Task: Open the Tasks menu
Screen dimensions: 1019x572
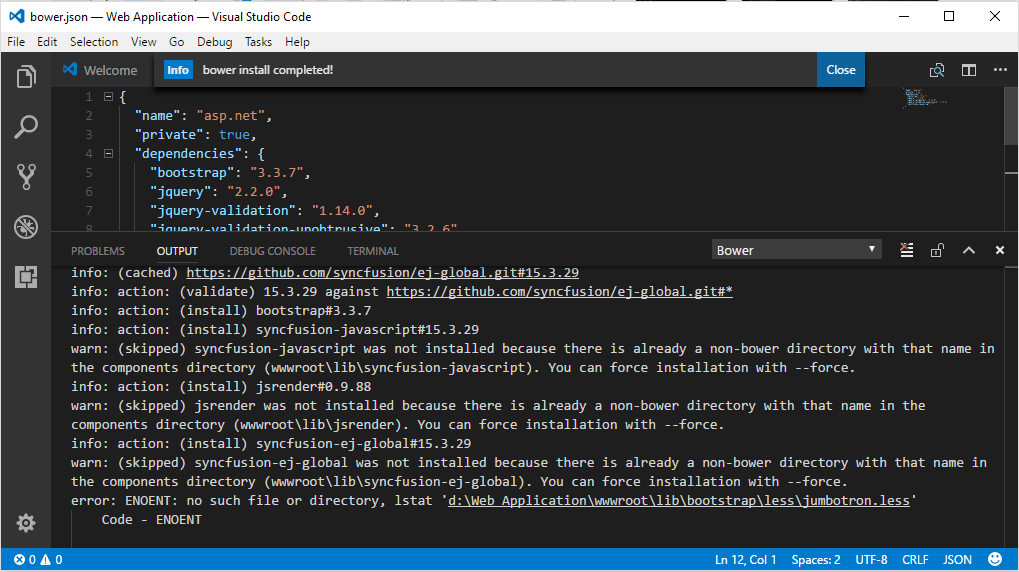Action: pos(258,42)
